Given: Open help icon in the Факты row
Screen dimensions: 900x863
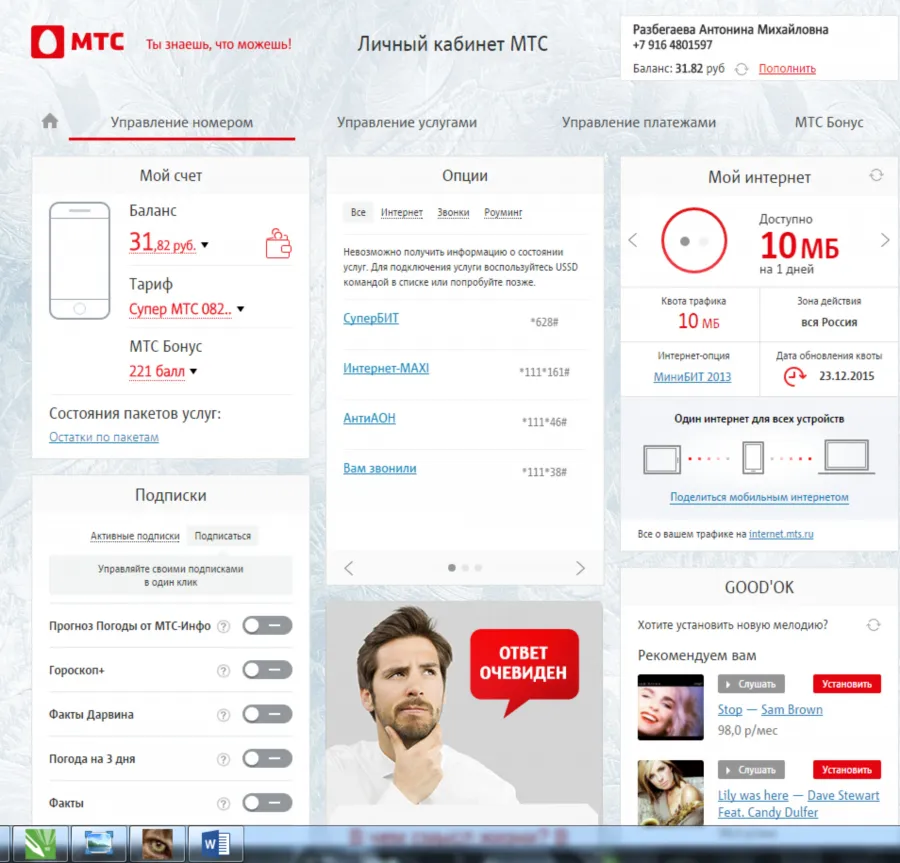Looking at the screenshot, I should [223, 803].
